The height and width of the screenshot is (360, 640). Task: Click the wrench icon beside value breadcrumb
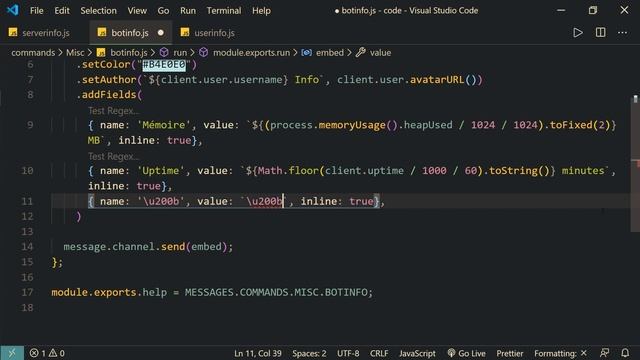(x=360, y=52)
